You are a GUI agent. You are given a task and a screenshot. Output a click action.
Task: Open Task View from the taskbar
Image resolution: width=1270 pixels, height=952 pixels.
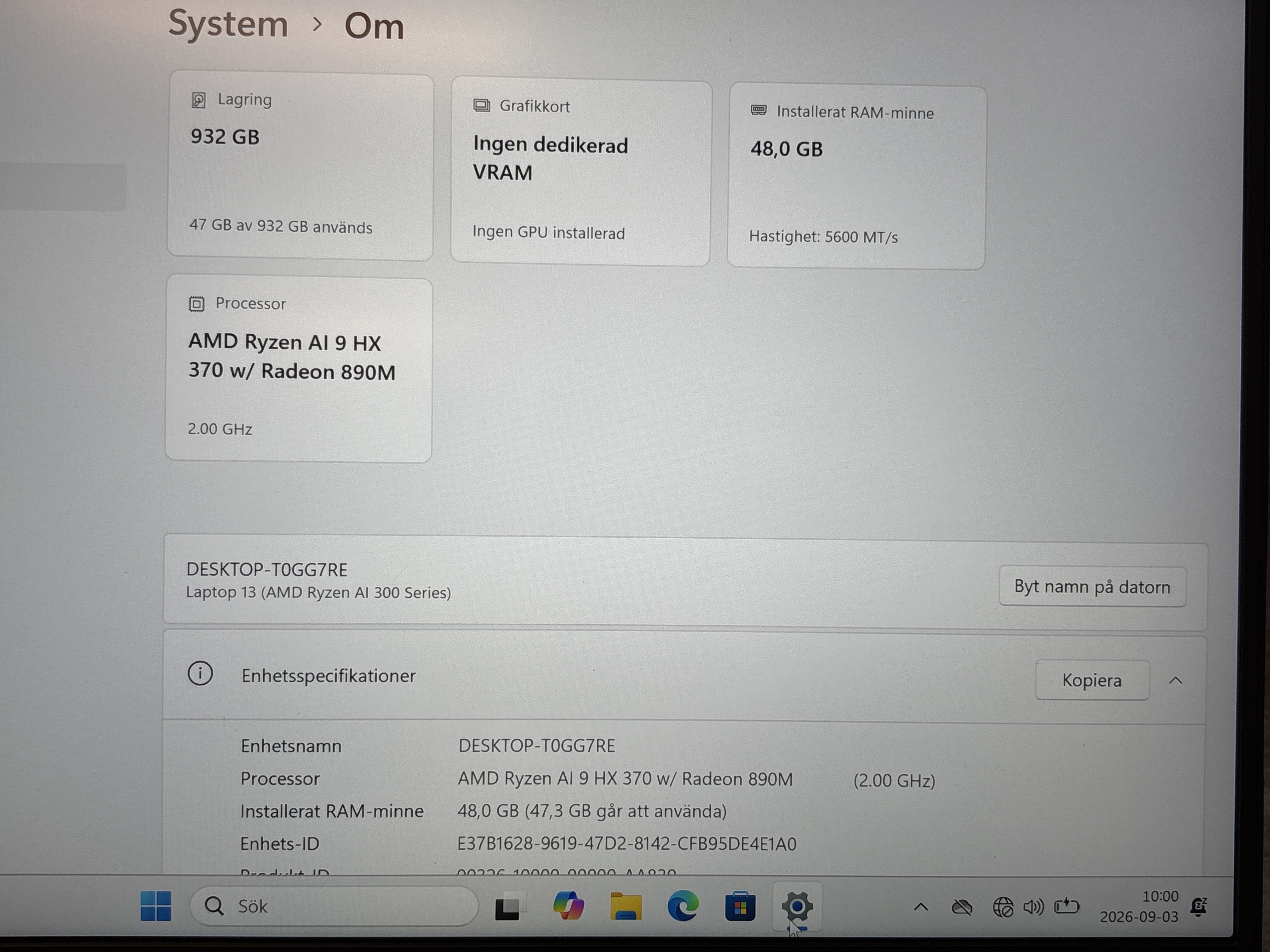point(507,907)
